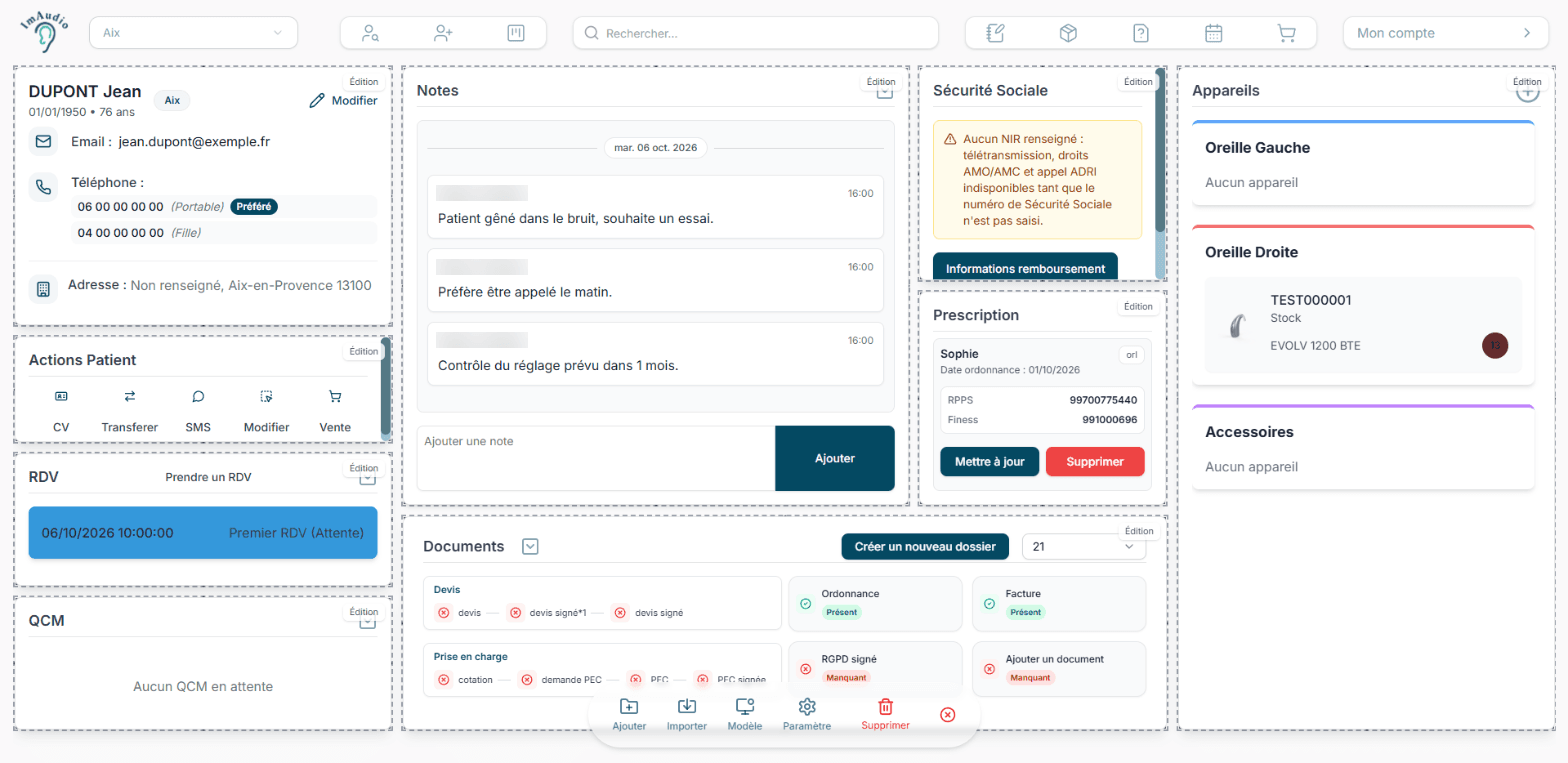The image size is (1568, 763).
Task: Click the Ajouter une note text field
Action: (x=595, y=458)
